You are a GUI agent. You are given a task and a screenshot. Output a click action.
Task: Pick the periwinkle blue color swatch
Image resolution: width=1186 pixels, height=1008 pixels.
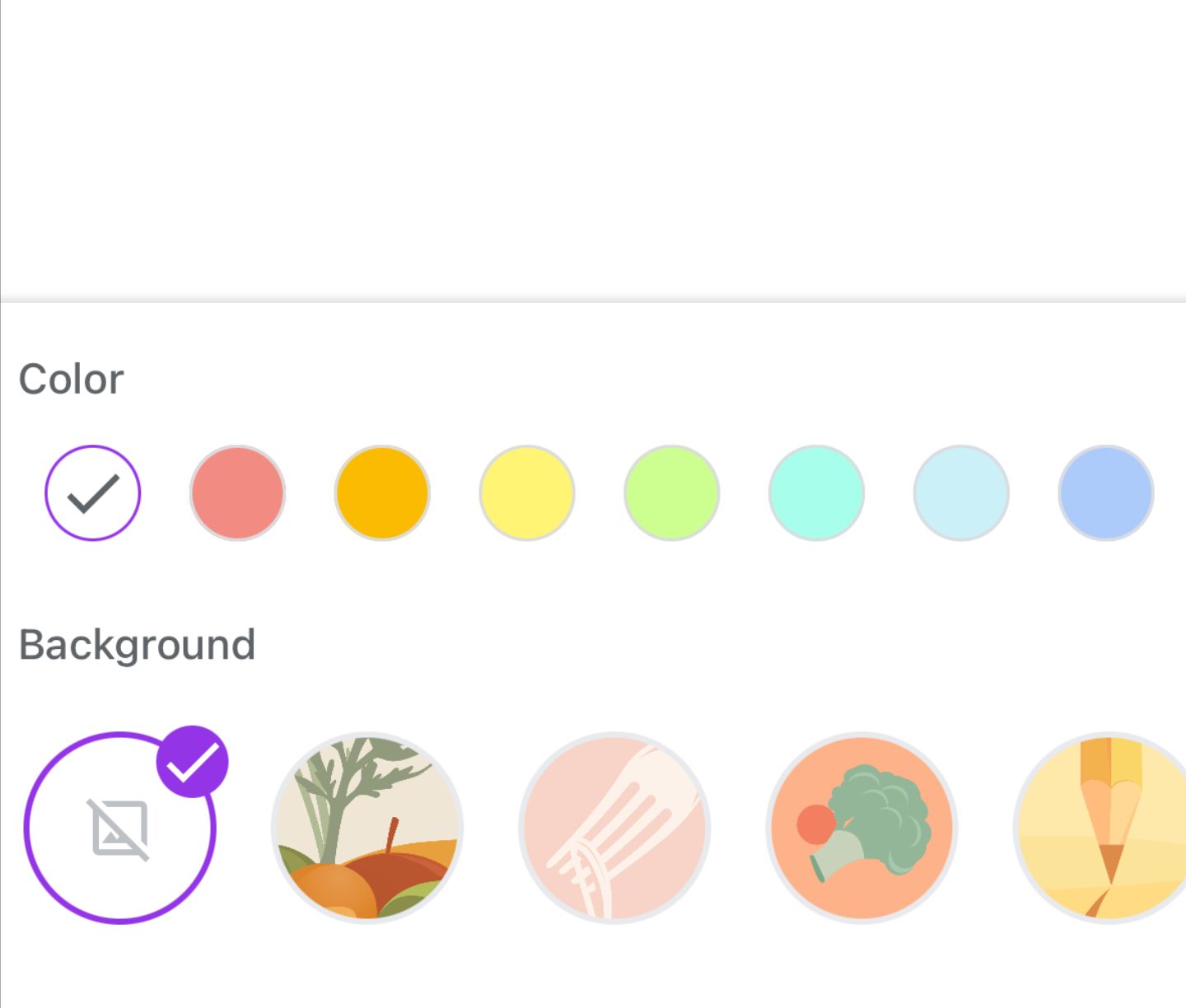[1106, 493]
